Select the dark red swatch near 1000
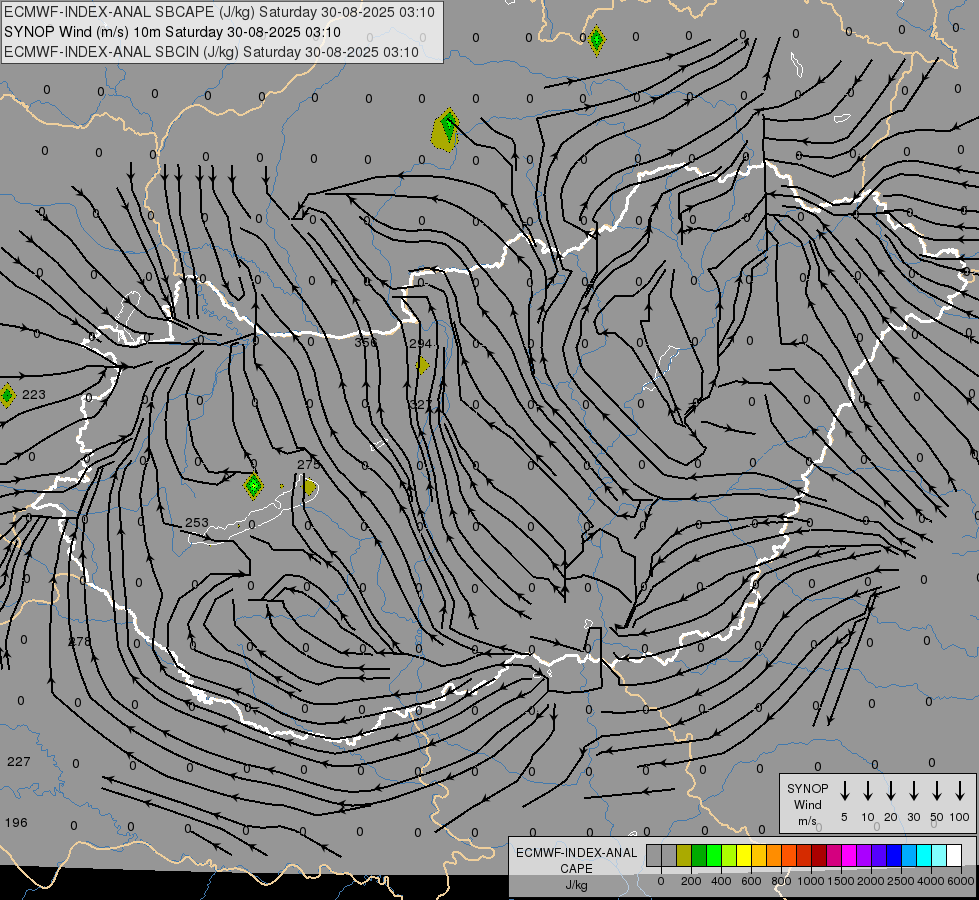 [820, 855]
